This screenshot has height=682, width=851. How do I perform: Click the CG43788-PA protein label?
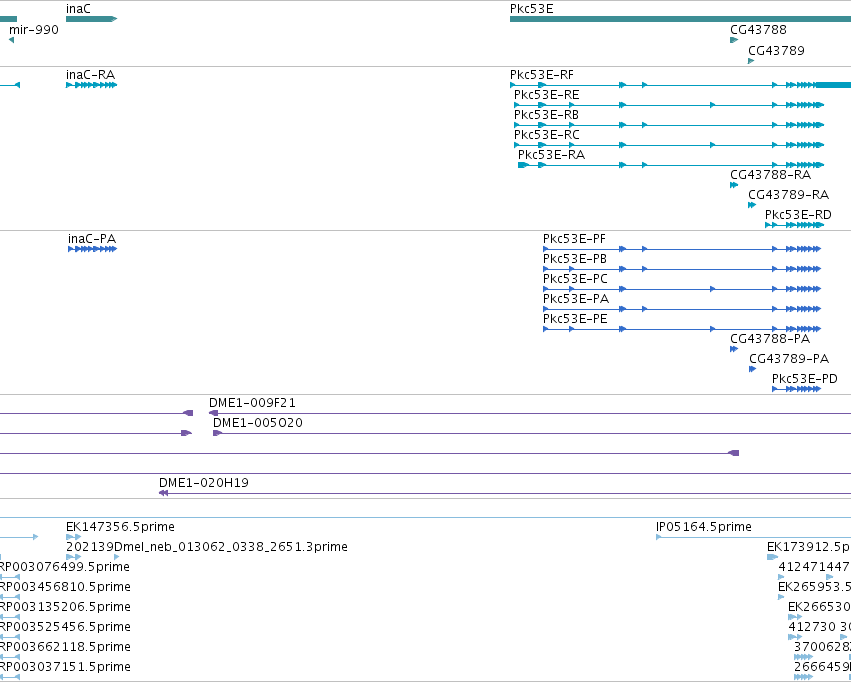(770, 339)
